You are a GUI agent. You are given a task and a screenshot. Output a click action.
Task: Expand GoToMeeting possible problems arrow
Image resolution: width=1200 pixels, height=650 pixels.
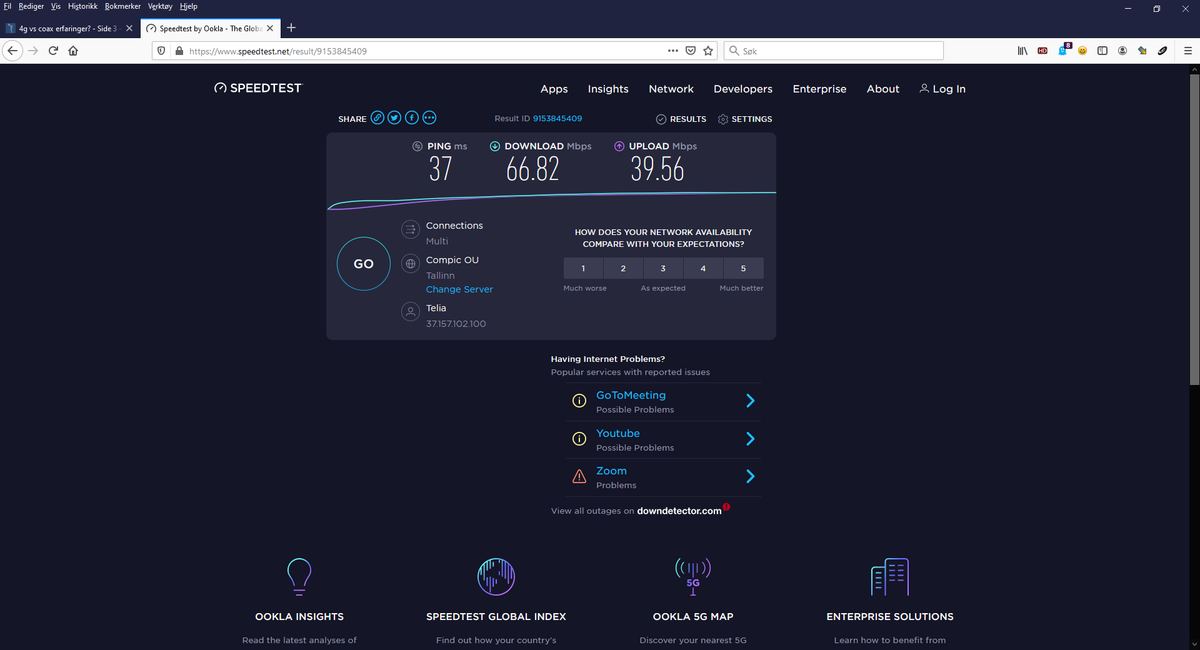[x=750, y=401]
